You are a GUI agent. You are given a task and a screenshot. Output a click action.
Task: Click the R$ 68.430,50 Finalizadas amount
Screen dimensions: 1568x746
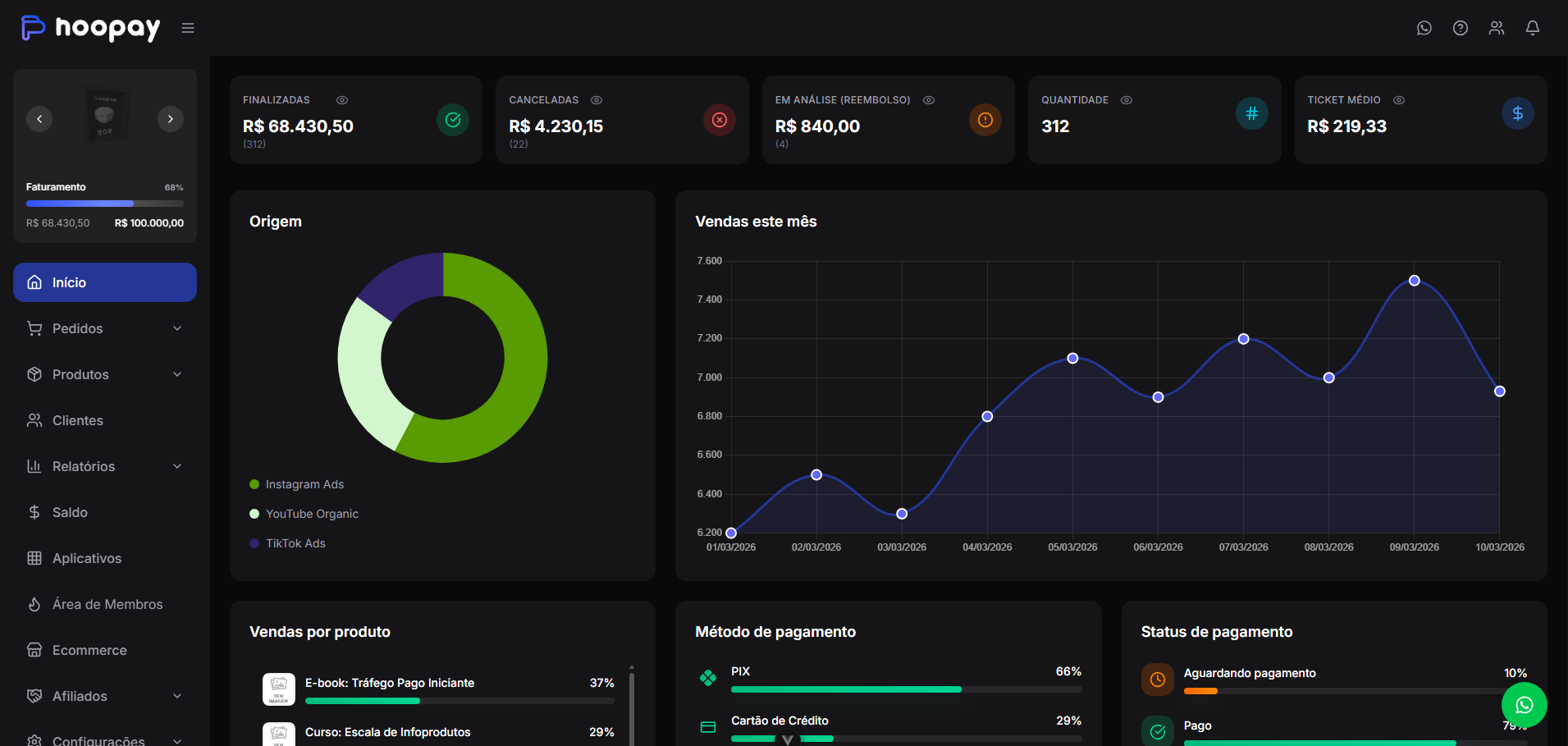298,126
